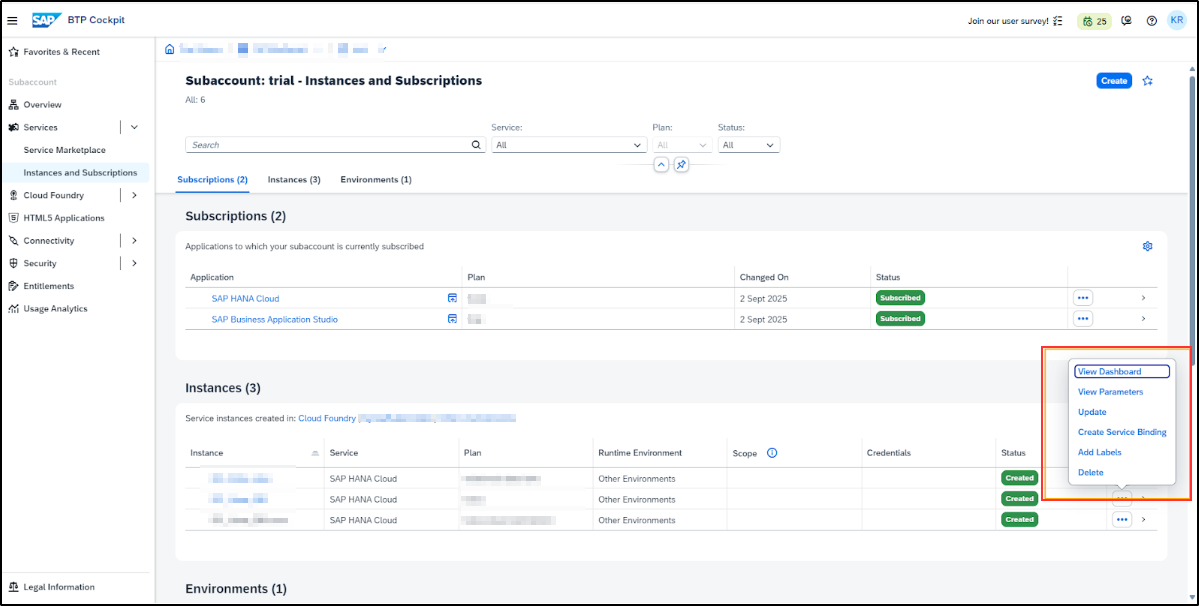Click in the Search input field

click(x=327, y=145)
